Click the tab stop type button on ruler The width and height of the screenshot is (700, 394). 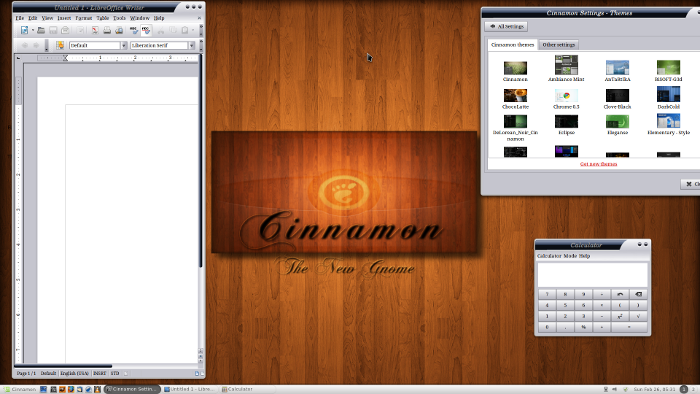pyautogui.click(x=18, y=58)
